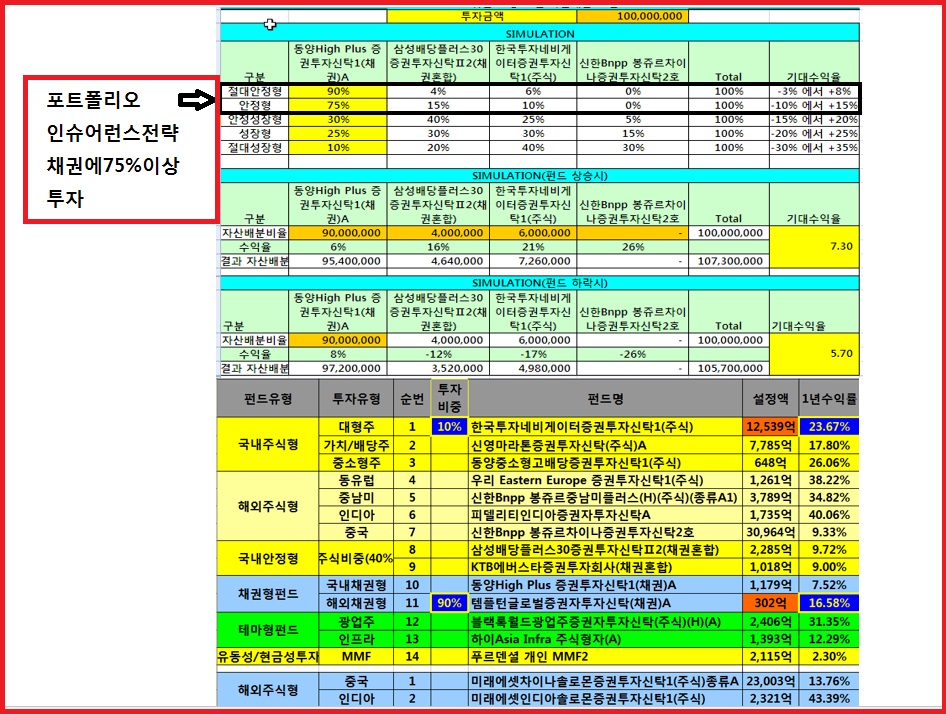Screen dimensions: 946x714
Task: Click the 순번 column header
Action: pos(412,398)
